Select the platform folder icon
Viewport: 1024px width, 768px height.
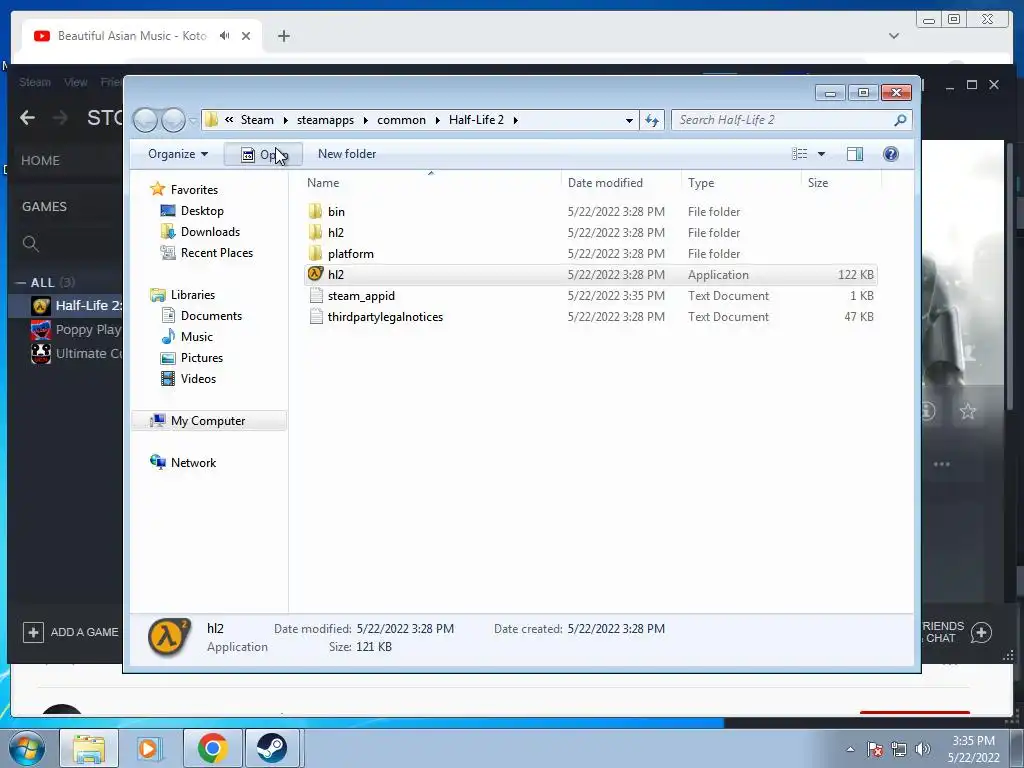[x=315, y=253]
